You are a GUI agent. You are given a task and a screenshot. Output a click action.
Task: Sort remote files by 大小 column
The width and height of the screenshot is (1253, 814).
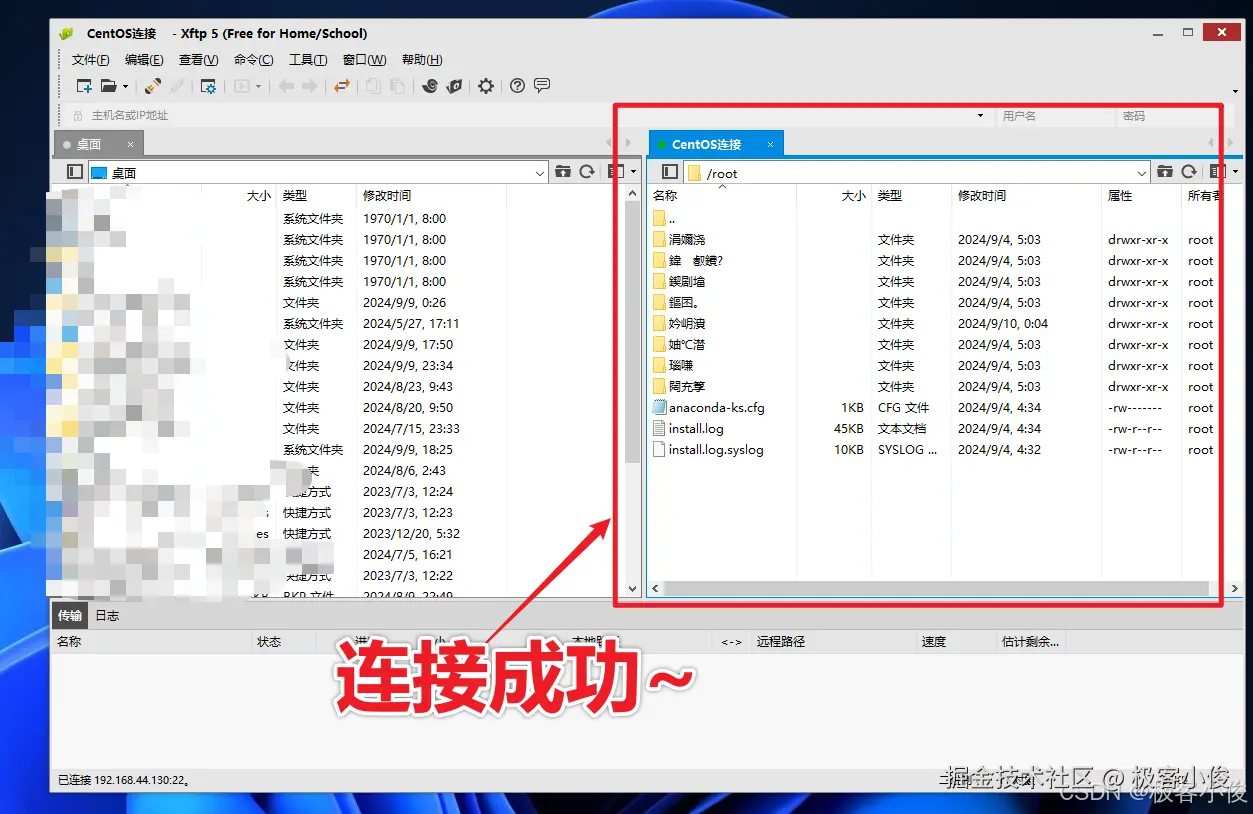pyautogui.click(x=834, y=196)
